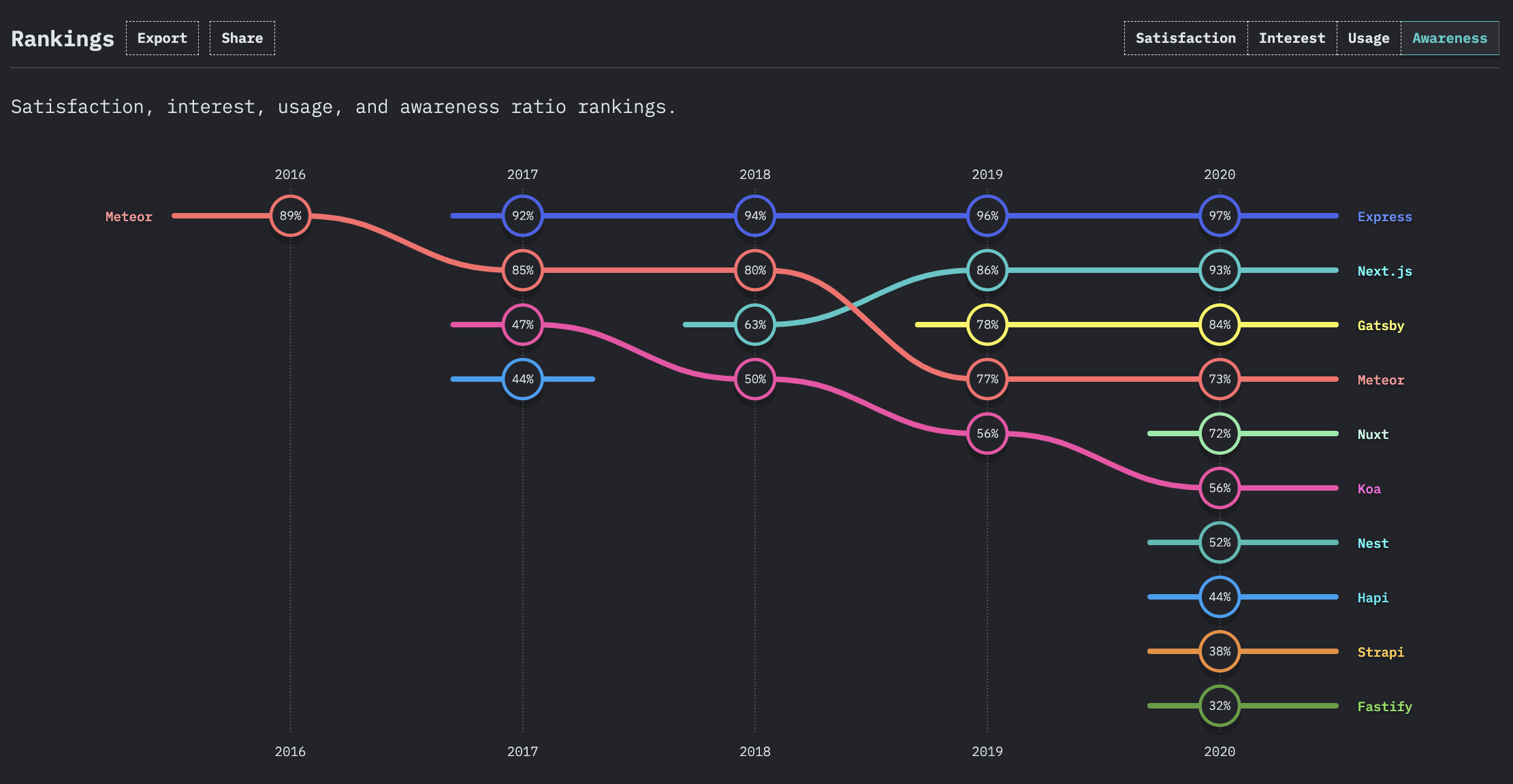Select the Gatsby legend label
The image size is (1513, 784).
tap(1381, 325)
